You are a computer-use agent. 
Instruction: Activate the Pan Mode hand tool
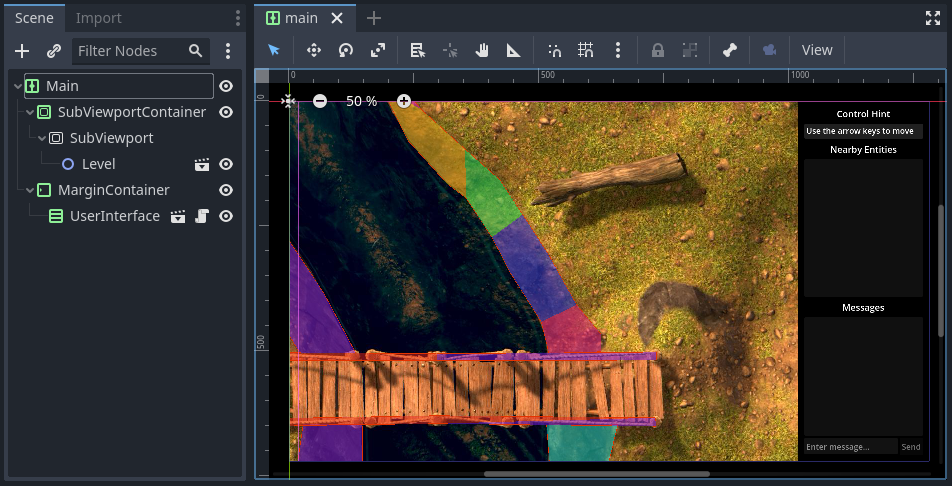click(481, 50)
